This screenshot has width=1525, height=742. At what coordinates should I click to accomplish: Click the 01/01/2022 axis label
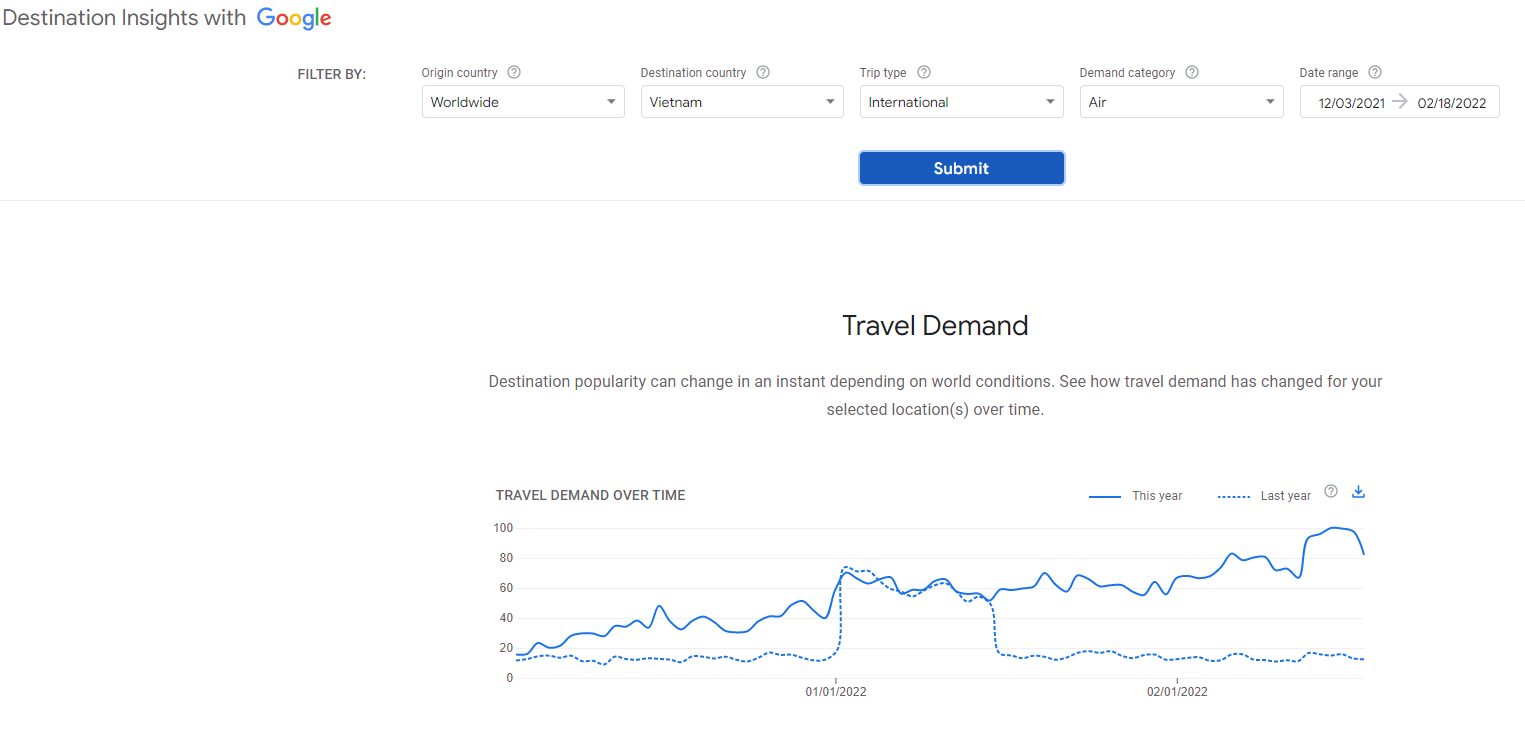pyautogui.click(x=836, y=692)
